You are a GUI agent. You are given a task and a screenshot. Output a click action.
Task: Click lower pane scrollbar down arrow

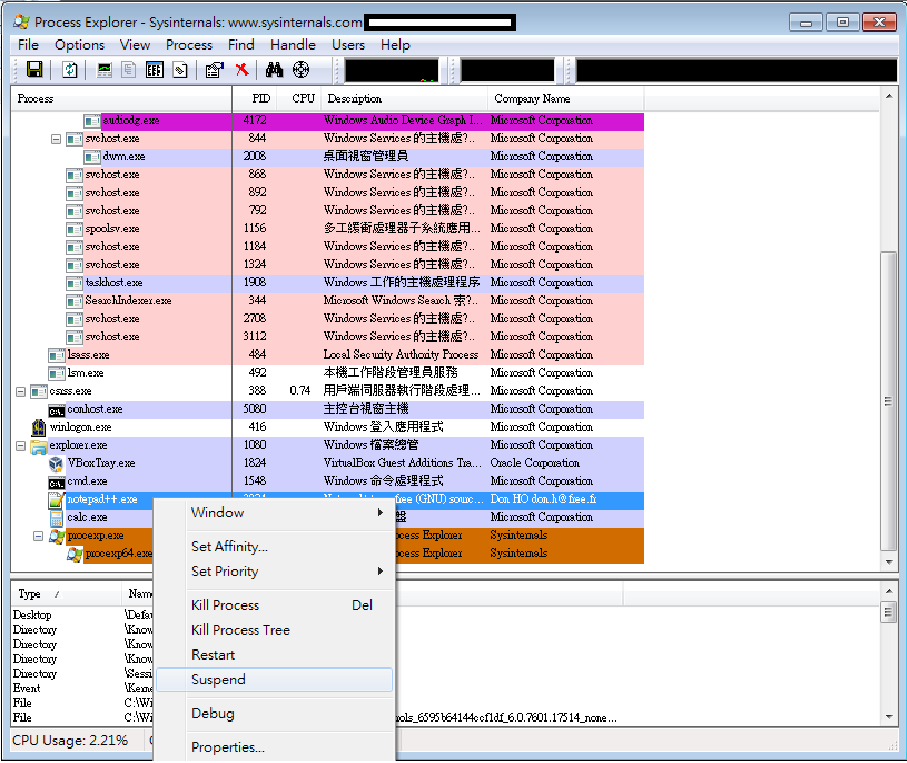888,717
